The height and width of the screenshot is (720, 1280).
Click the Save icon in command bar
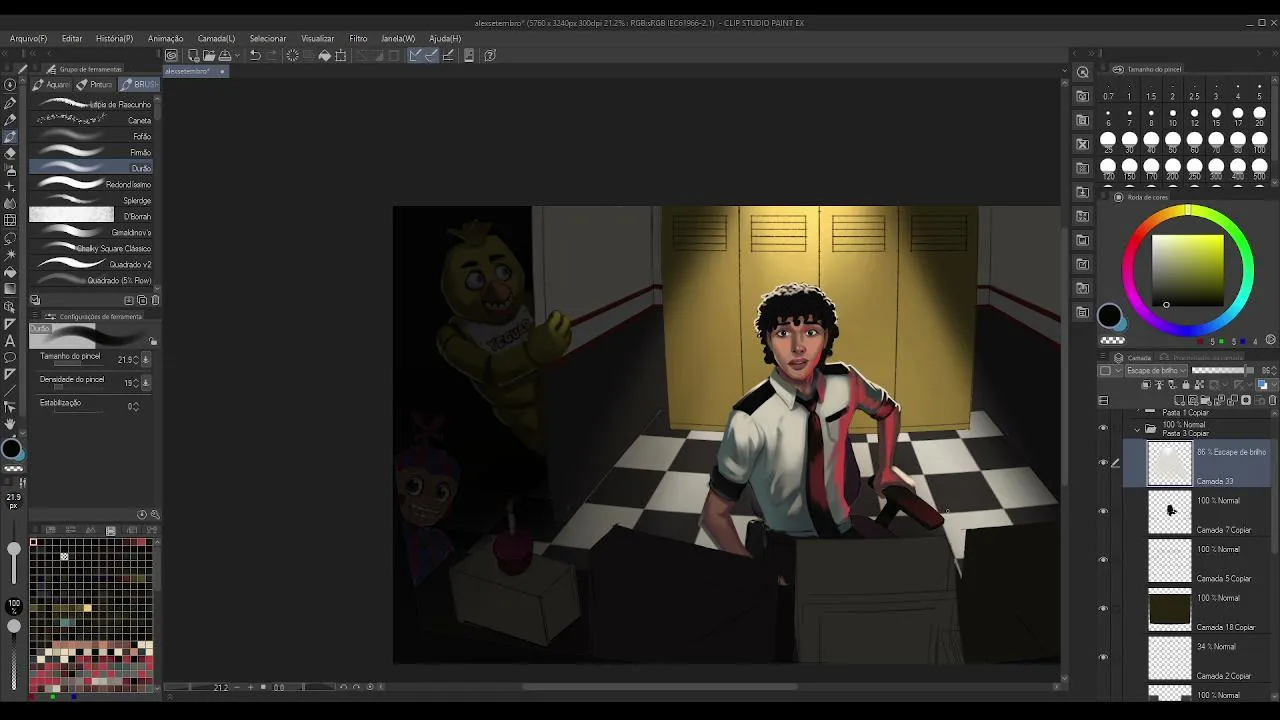coord(224,55)
